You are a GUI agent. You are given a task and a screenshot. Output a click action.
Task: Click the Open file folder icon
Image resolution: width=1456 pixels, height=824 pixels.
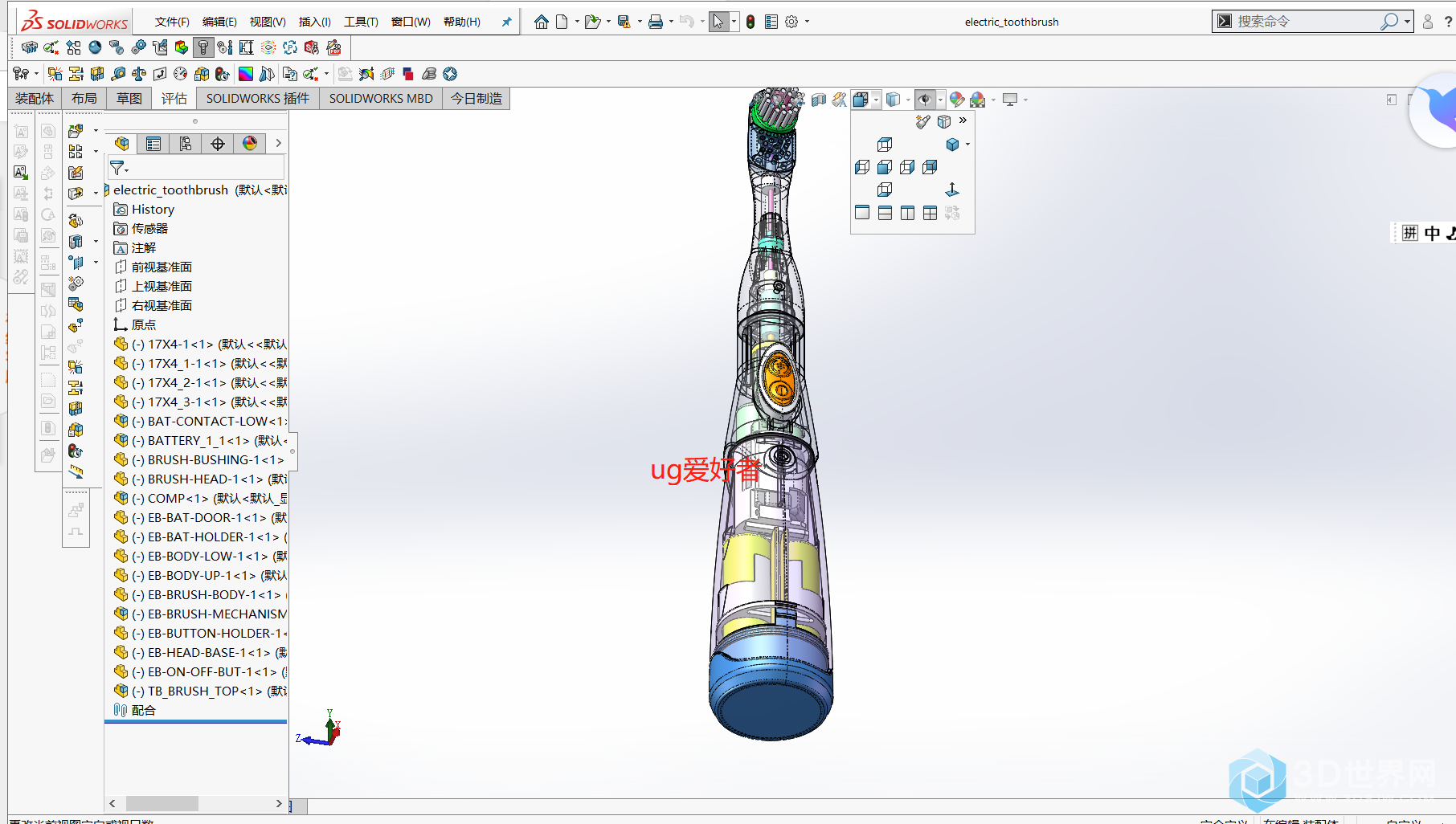tap(592, 22)
